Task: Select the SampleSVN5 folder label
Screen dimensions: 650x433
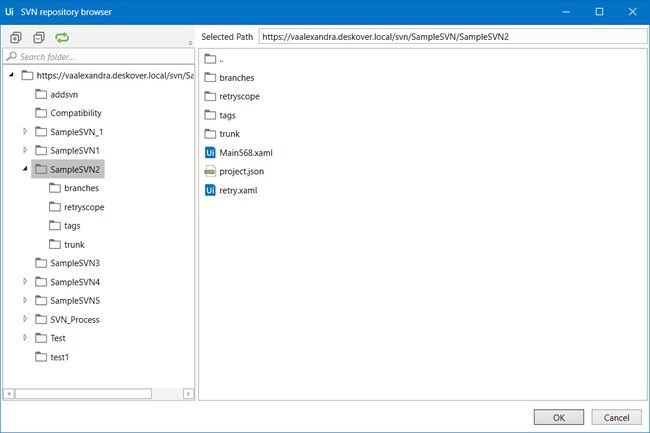Action: 75,300
